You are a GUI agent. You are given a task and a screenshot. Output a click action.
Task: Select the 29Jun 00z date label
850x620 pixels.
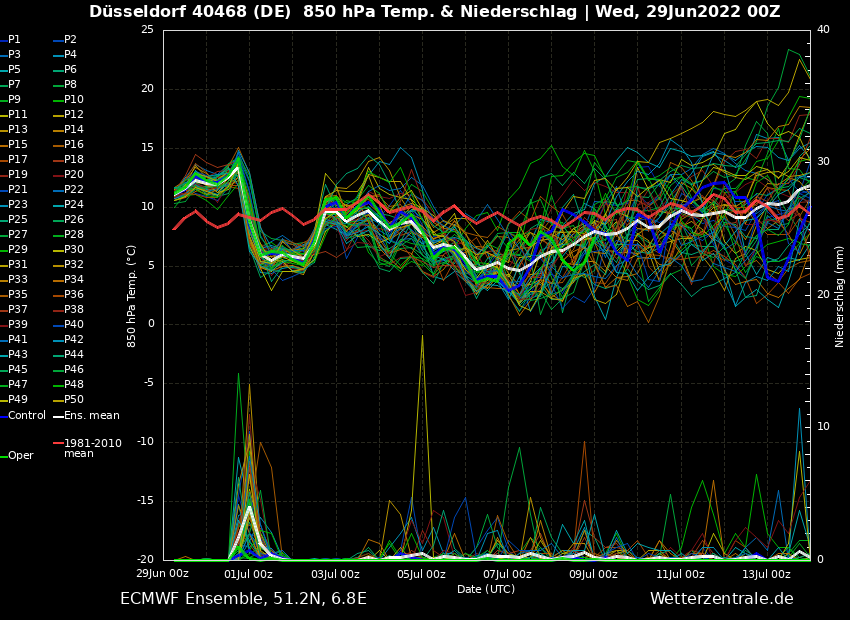(x=162, y=574)
